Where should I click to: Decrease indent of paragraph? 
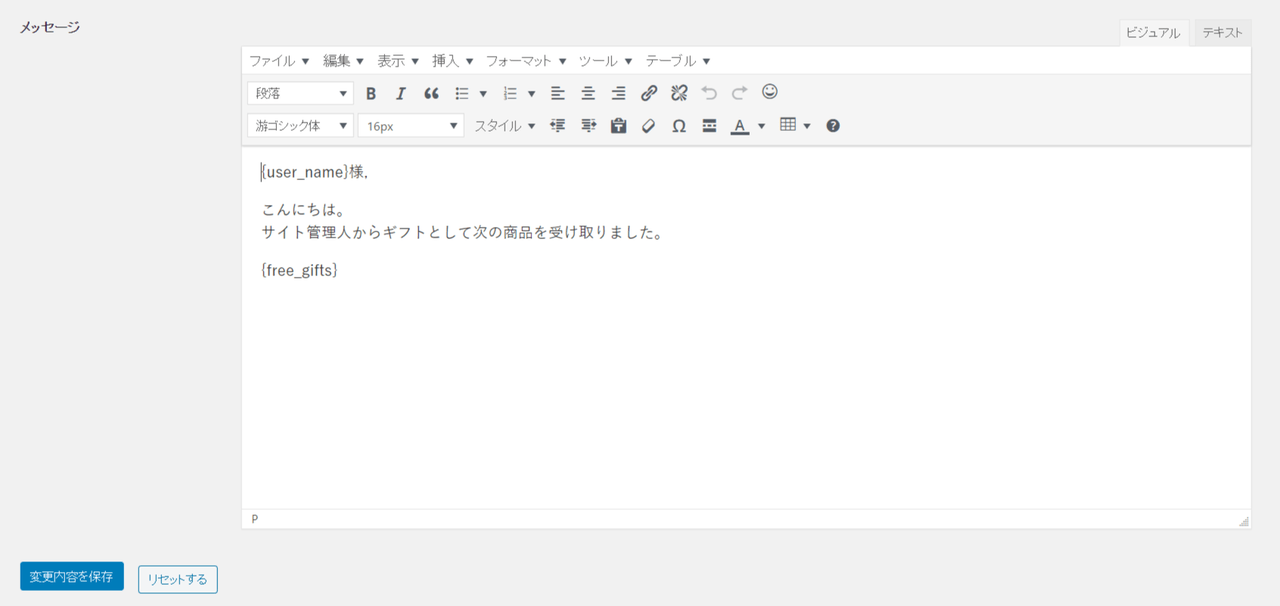pyautogui.click(x=558, y=126)
